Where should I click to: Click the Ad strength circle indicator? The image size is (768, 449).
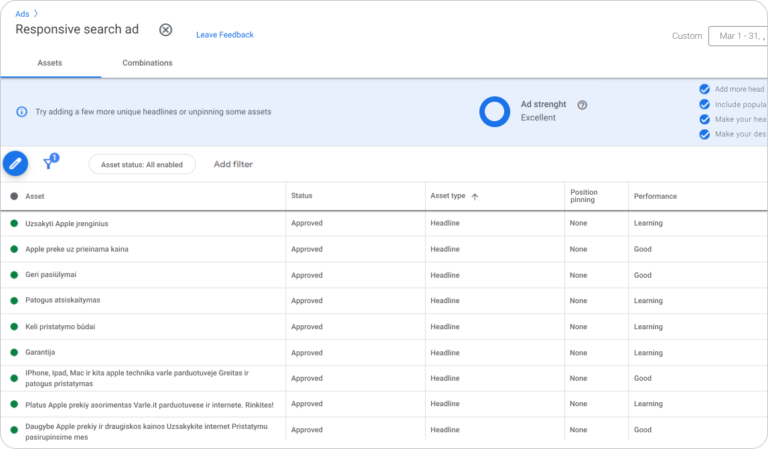(494, 112)
